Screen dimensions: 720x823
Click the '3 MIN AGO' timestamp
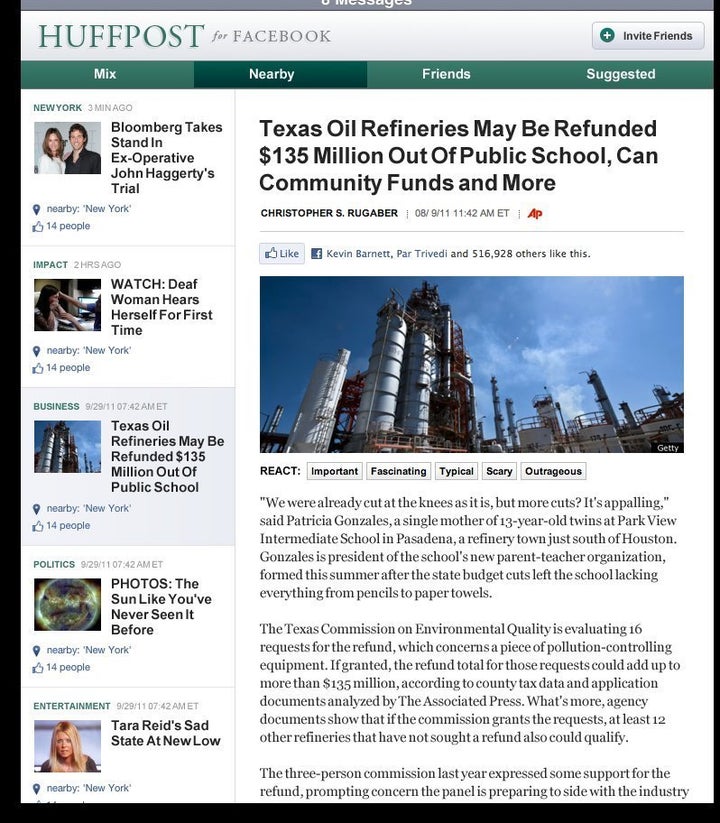point(110,108)
